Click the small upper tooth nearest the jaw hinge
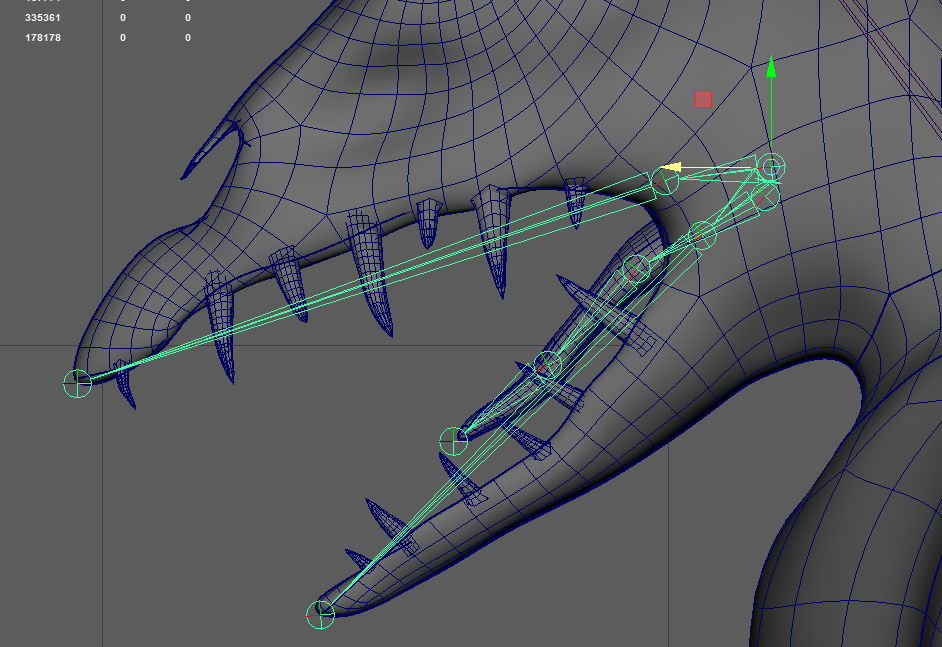 576,201
